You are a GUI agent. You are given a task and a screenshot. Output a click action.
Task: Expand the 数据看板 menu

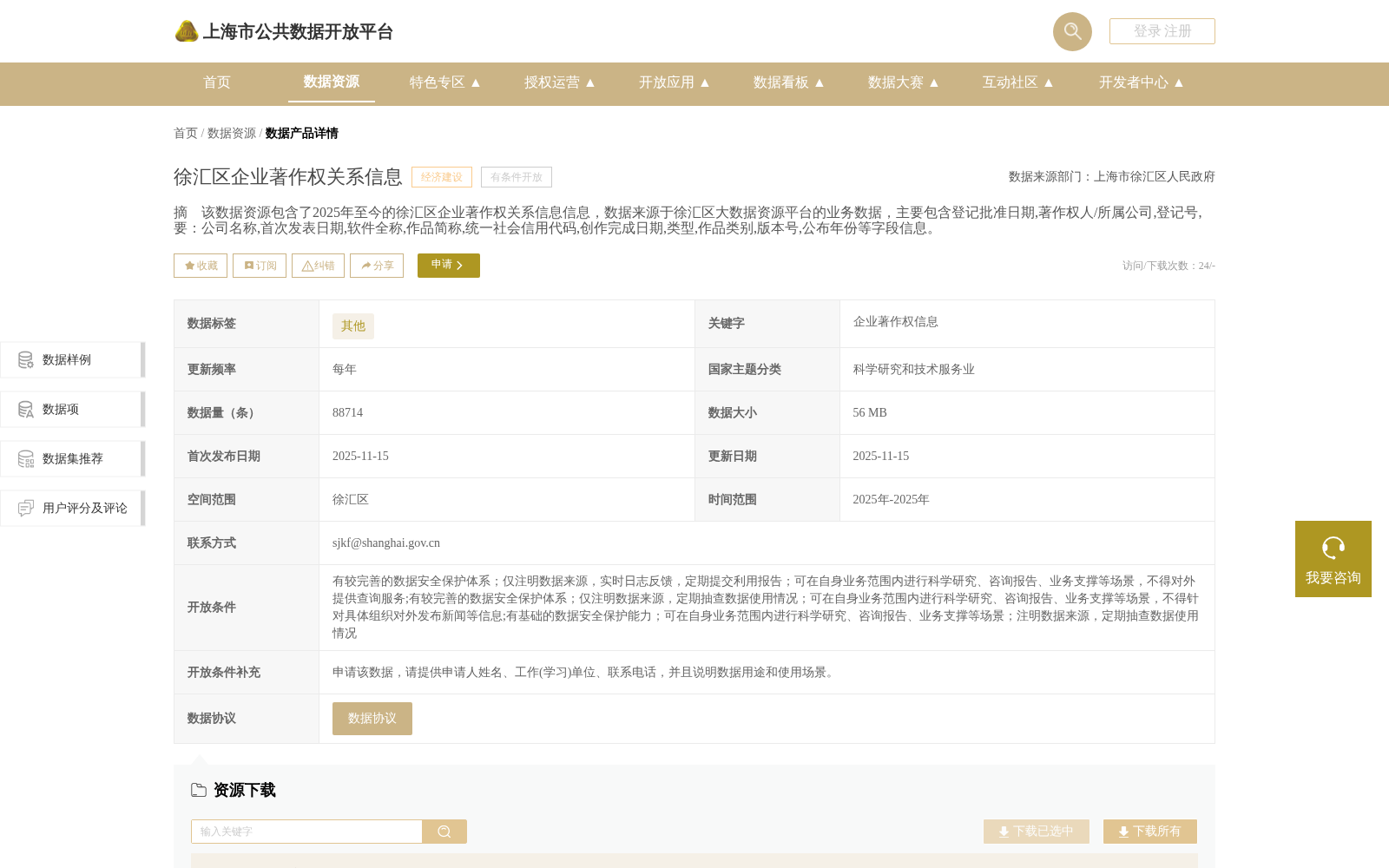(789, 82)
